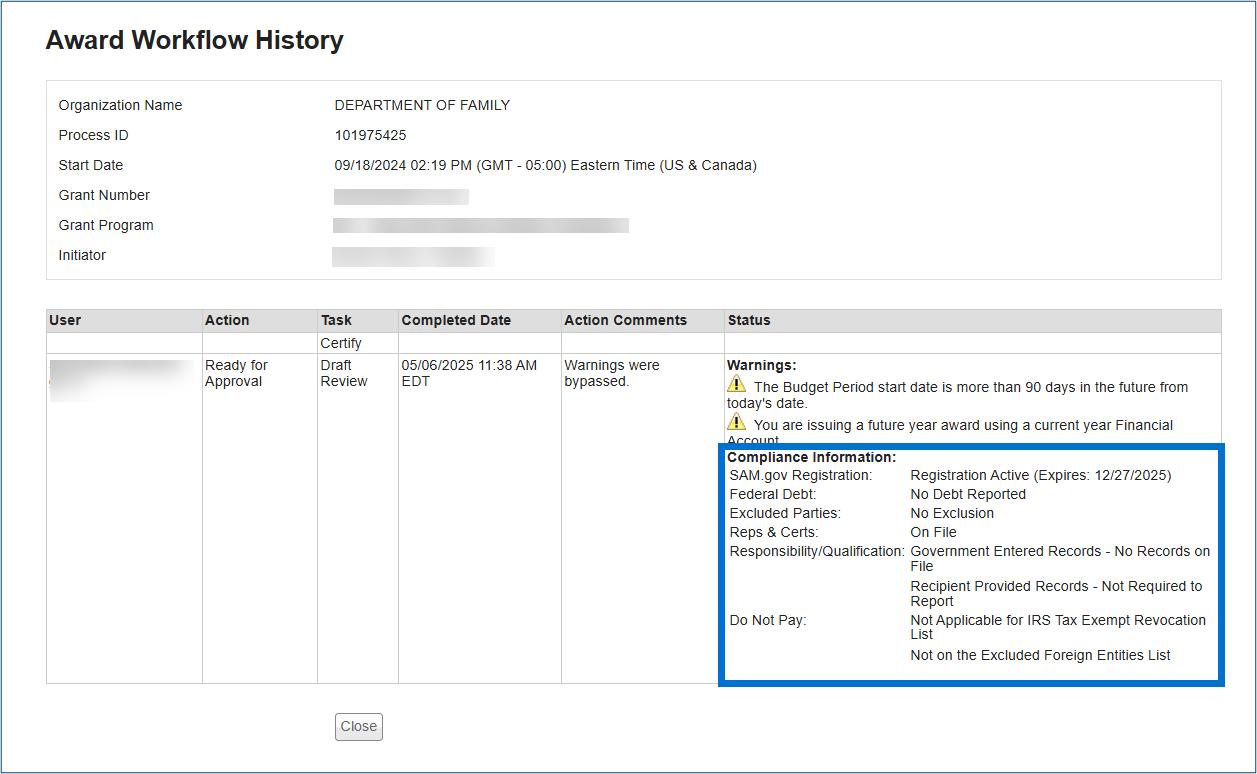Click the Budget Period warning triangle icon
This screenshot has width=1257, height=774.
pos(737,384)
